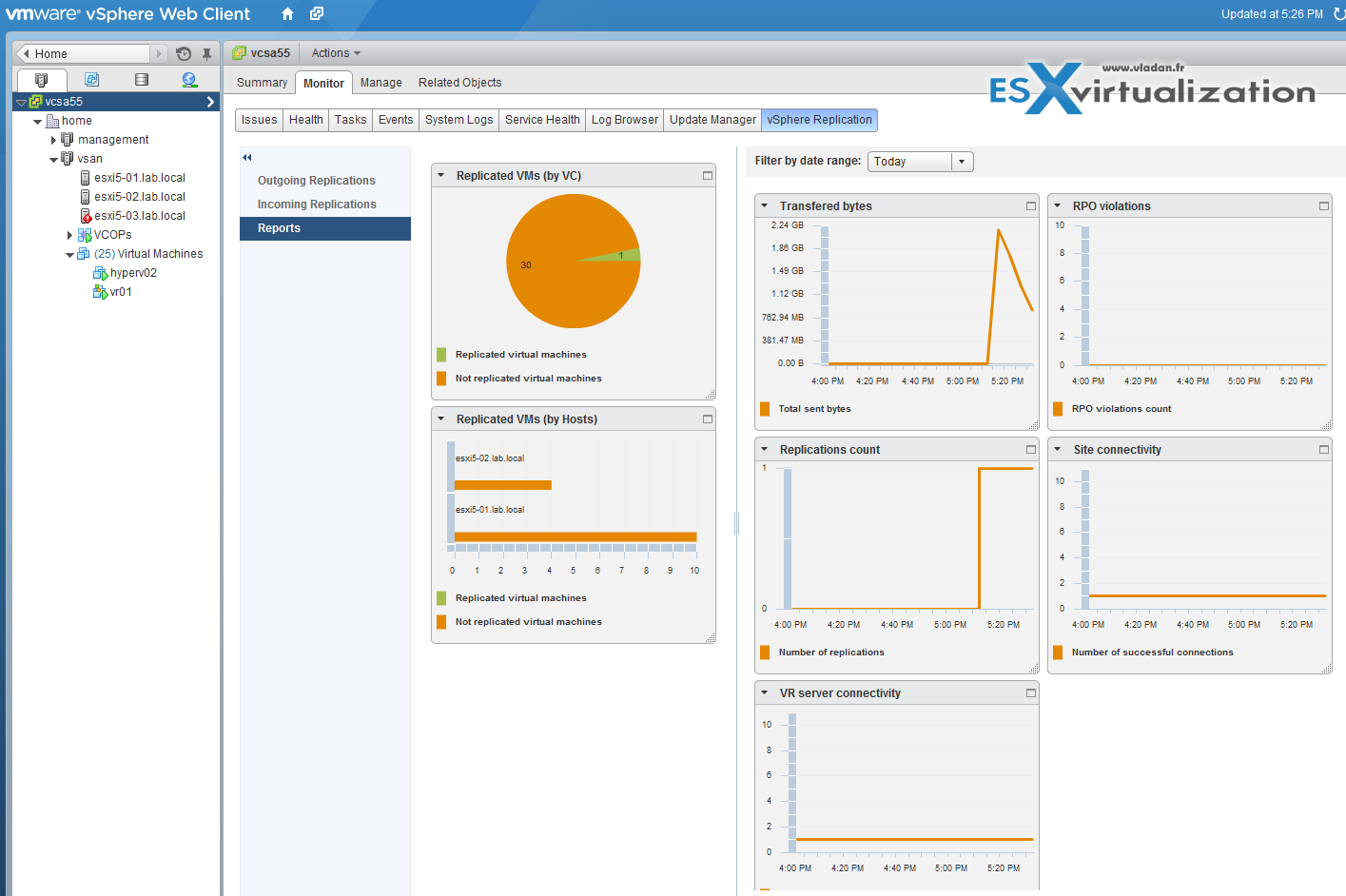Collapse Replicated VMs (by VC) panel triangle
1346x896 pixels.
point(441,176)
